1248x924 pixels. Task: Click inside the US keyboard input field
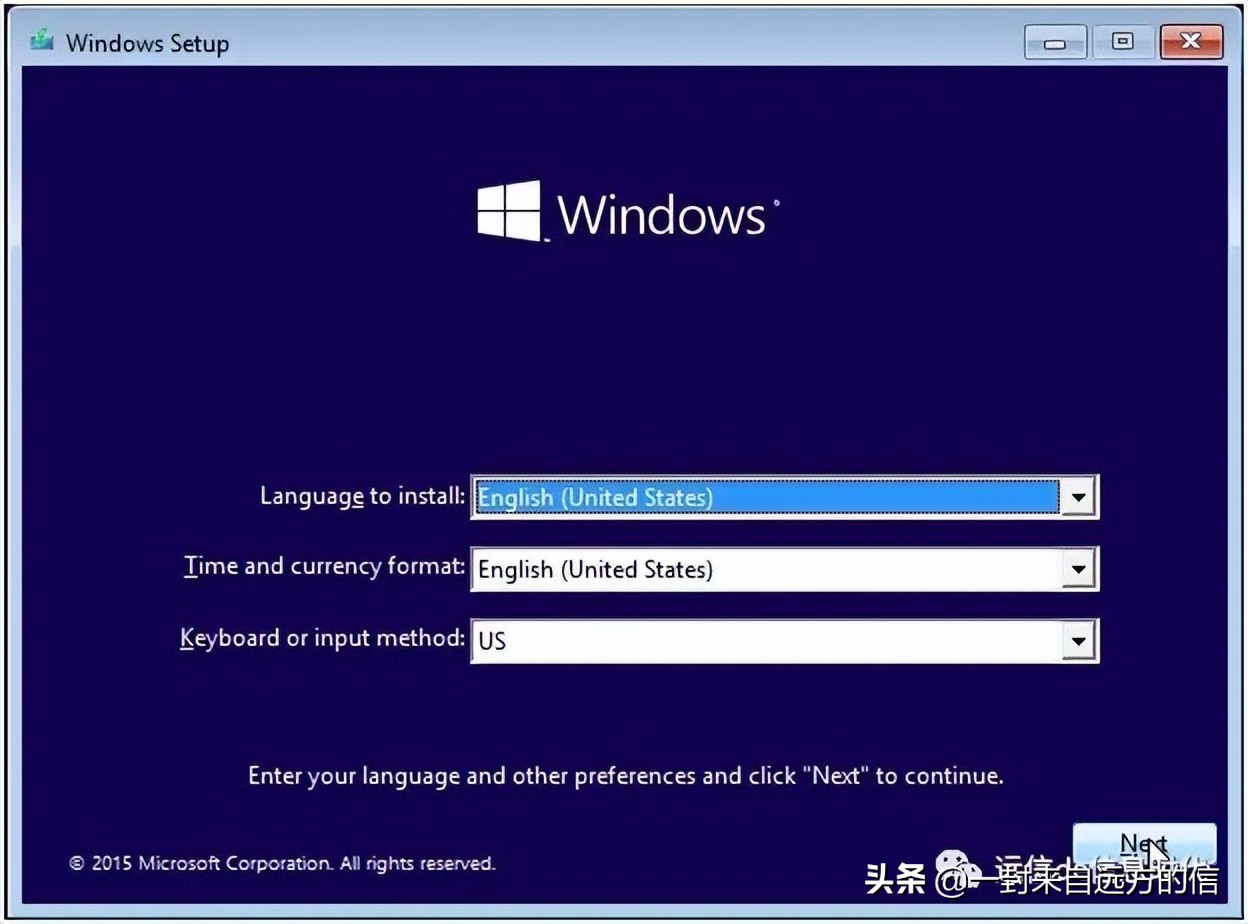(x=700, y=641)
